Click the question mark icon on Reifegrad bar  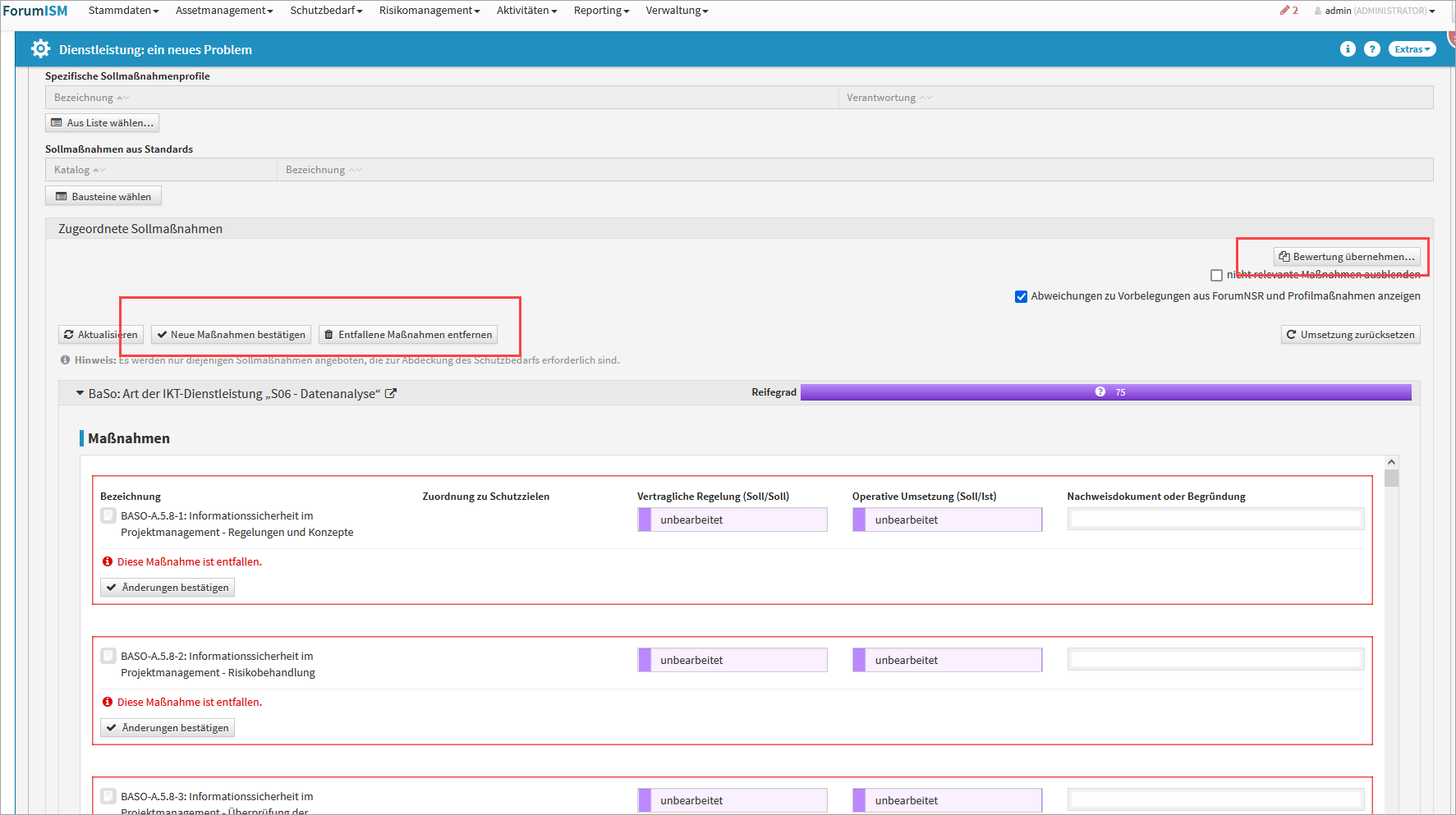1100,392
